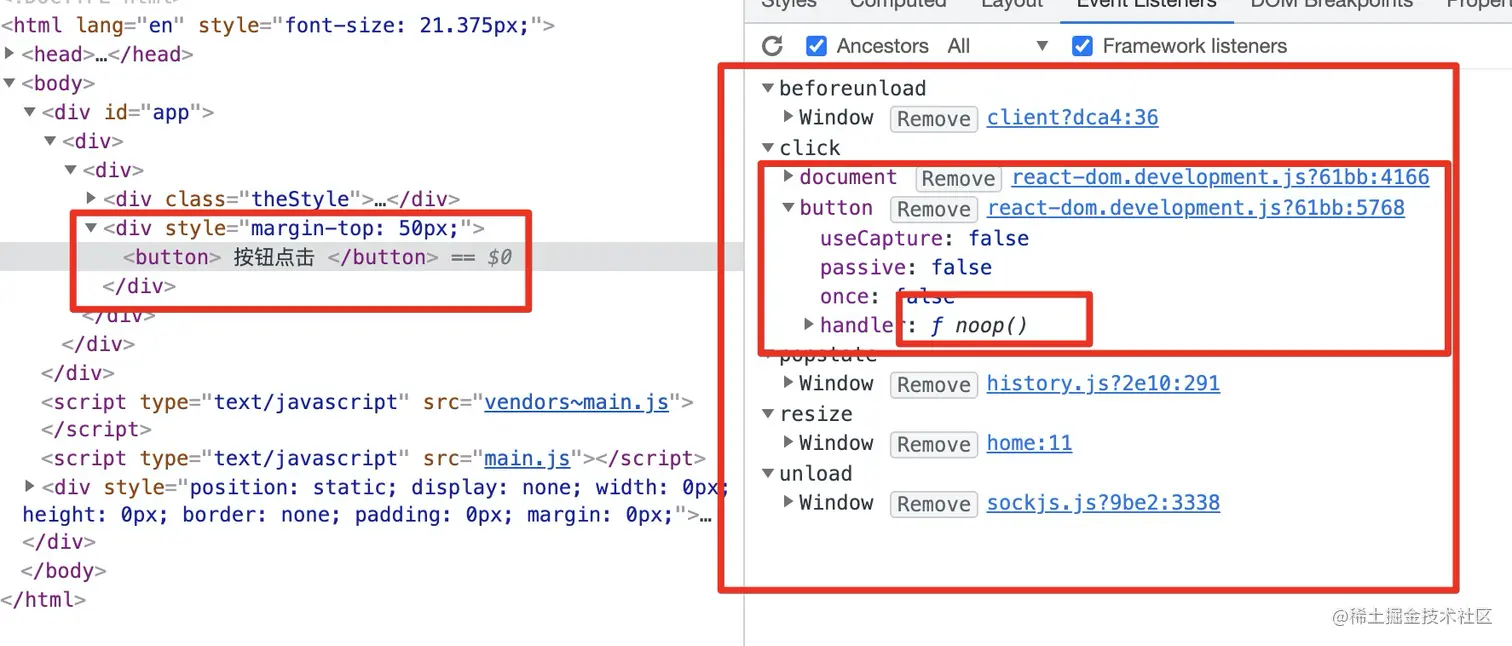Open the sockjs.js?9be2:3338 source link
This screenshot has height=646, width=1512.
1103,503
